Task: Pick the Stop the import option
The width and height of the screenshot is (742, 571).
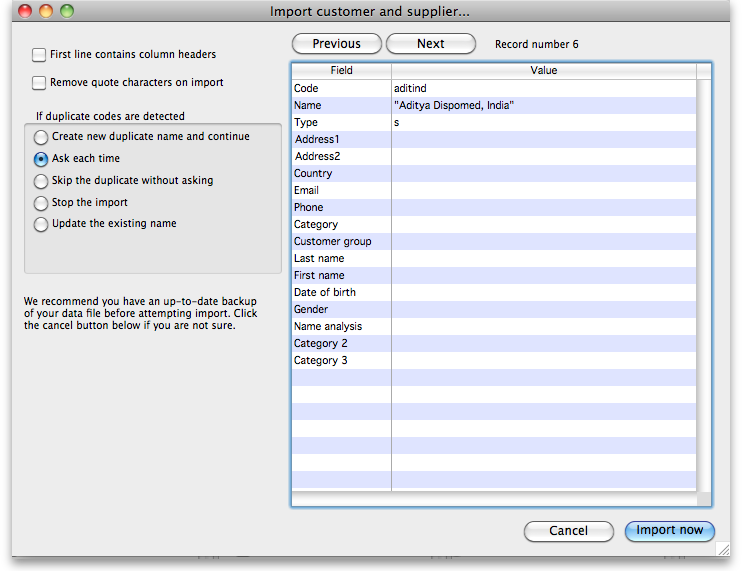Action: point(41,203)
